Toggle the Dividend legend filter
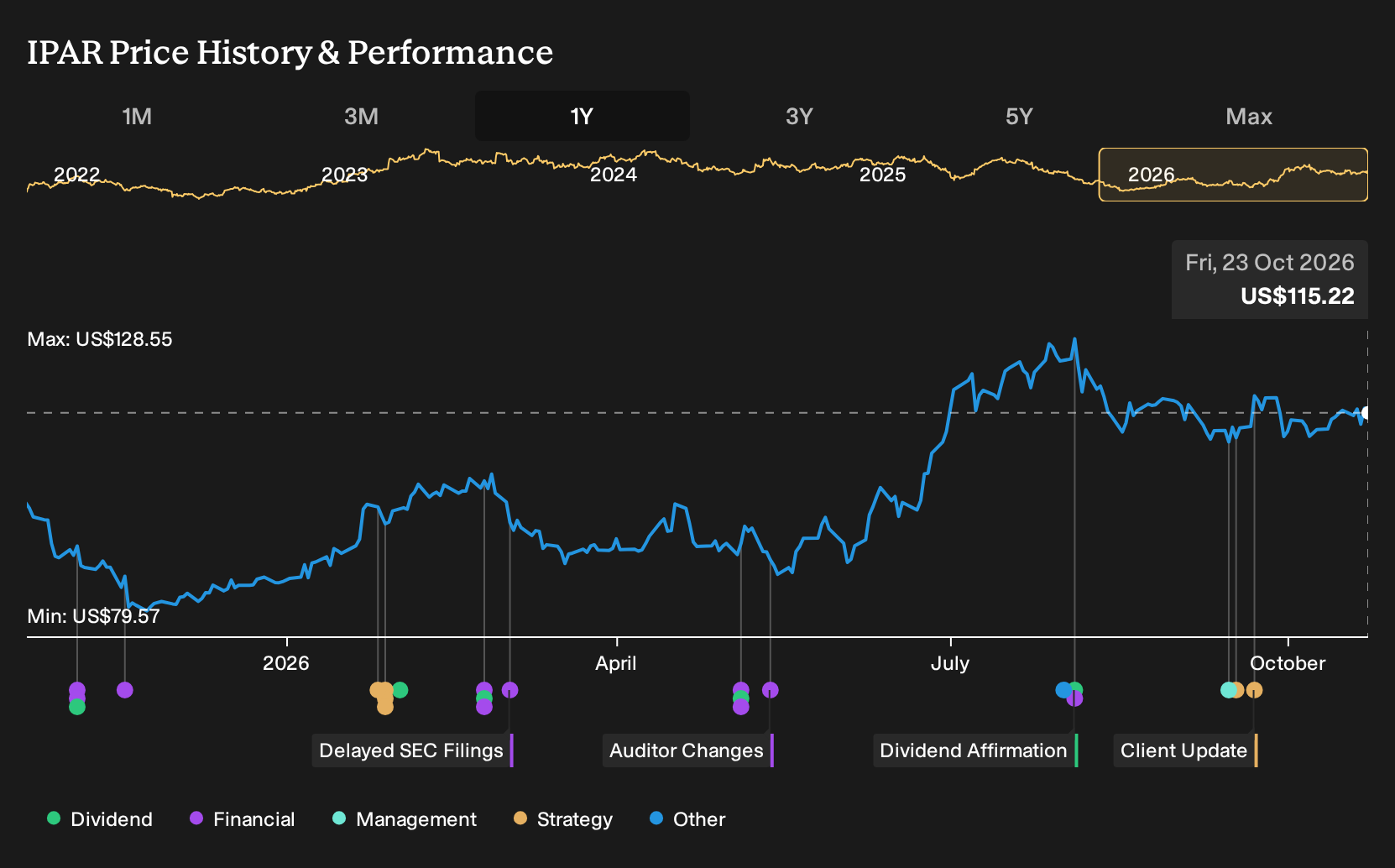 [100, 819]
